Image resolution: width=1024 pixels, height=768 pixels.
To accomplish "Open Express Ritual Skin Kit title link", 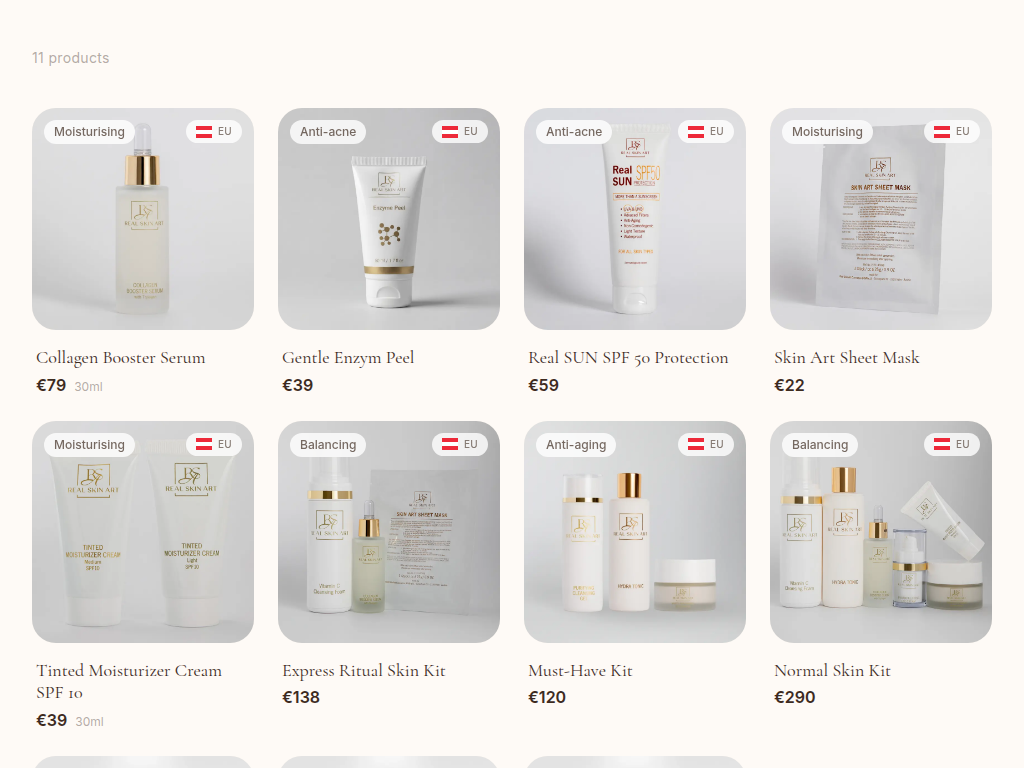I will pyautogui.click(x=364, y=671).
